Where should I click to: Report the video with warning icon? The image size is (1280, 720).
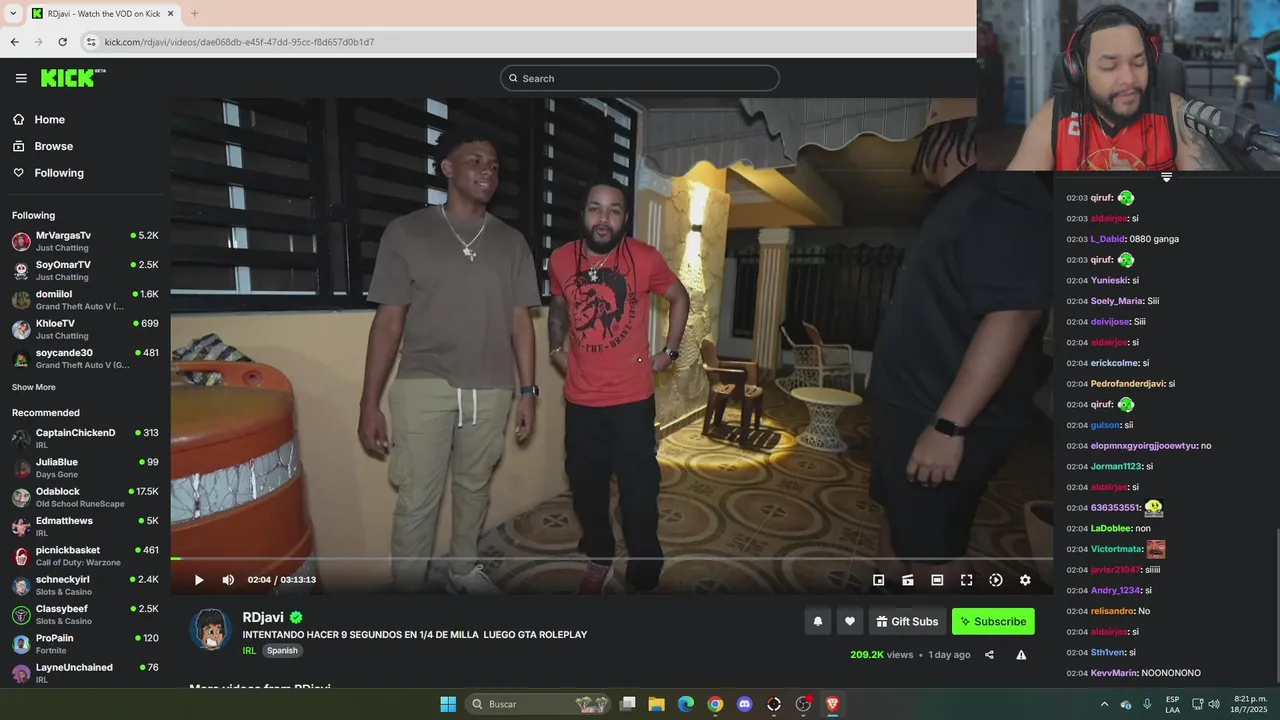point(1021,655)
